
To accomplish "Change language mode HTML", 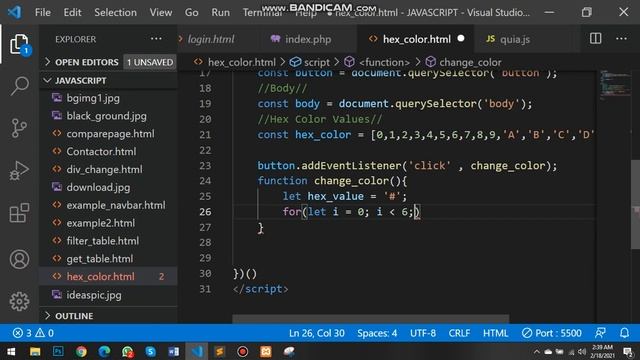I will (496, 333).
